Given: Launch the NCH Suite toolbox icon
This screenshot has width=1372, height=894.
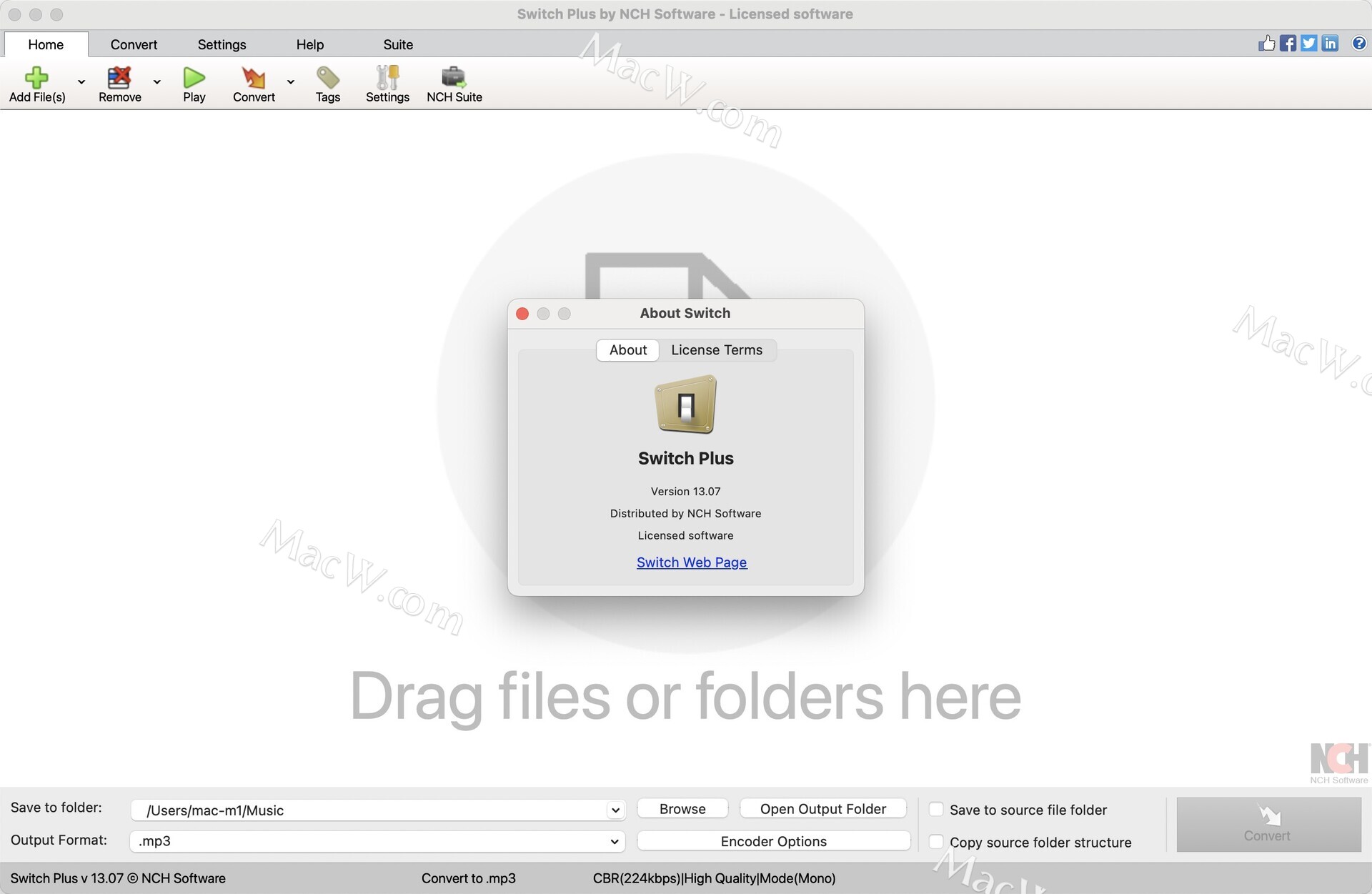Looking at the screenshot, I should (x=454, y=78).
